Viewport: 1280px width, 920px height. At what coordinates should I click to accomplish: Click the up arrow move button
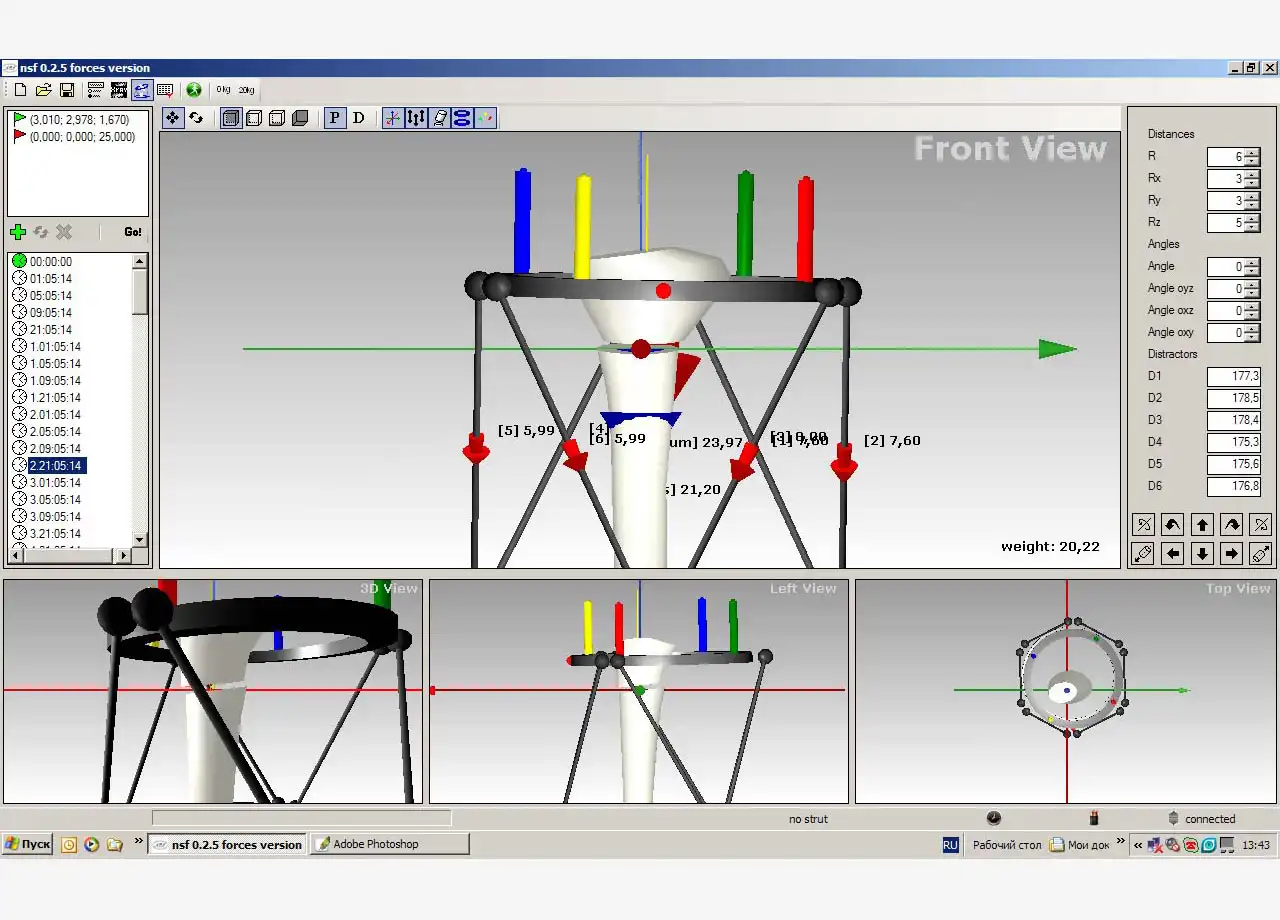pyautogui.click(x=1203, y=525)
